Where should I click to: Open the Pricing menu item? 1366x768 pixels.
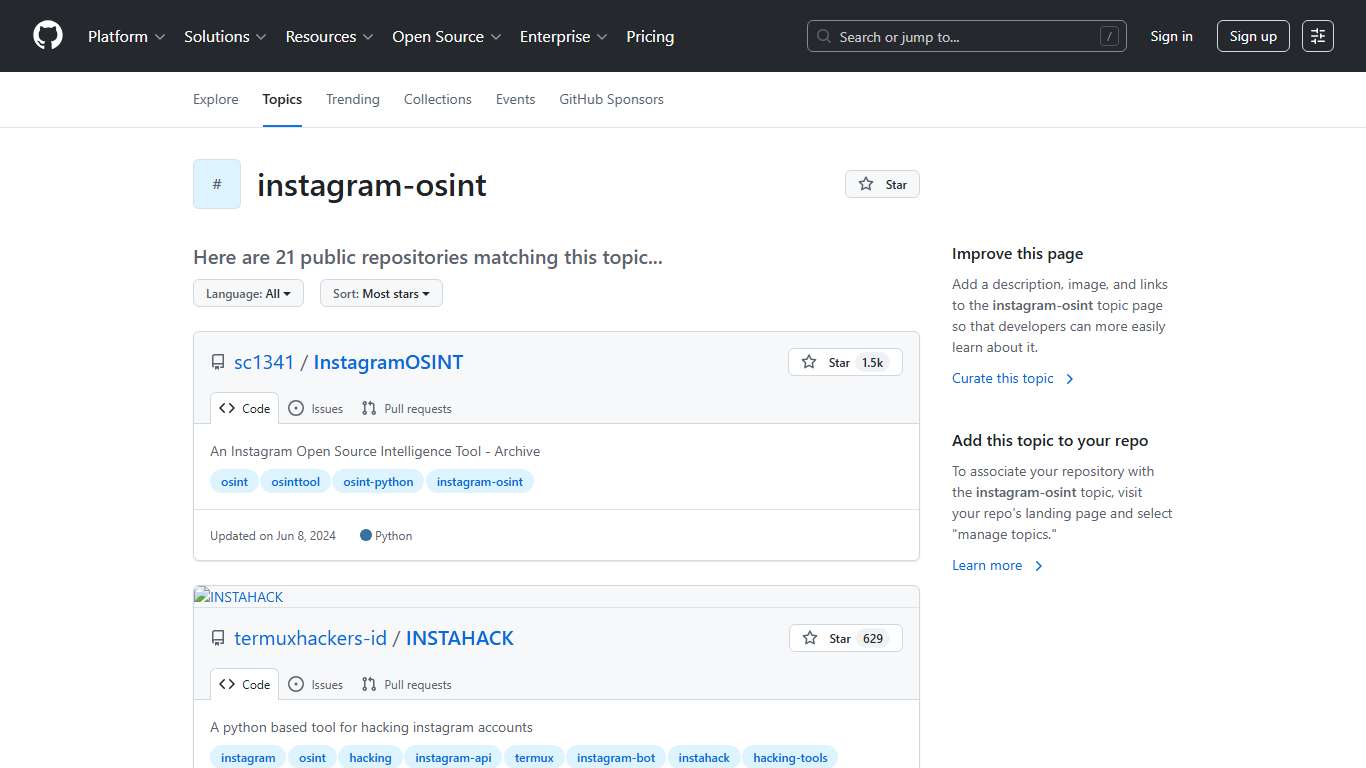click(650, 36)
